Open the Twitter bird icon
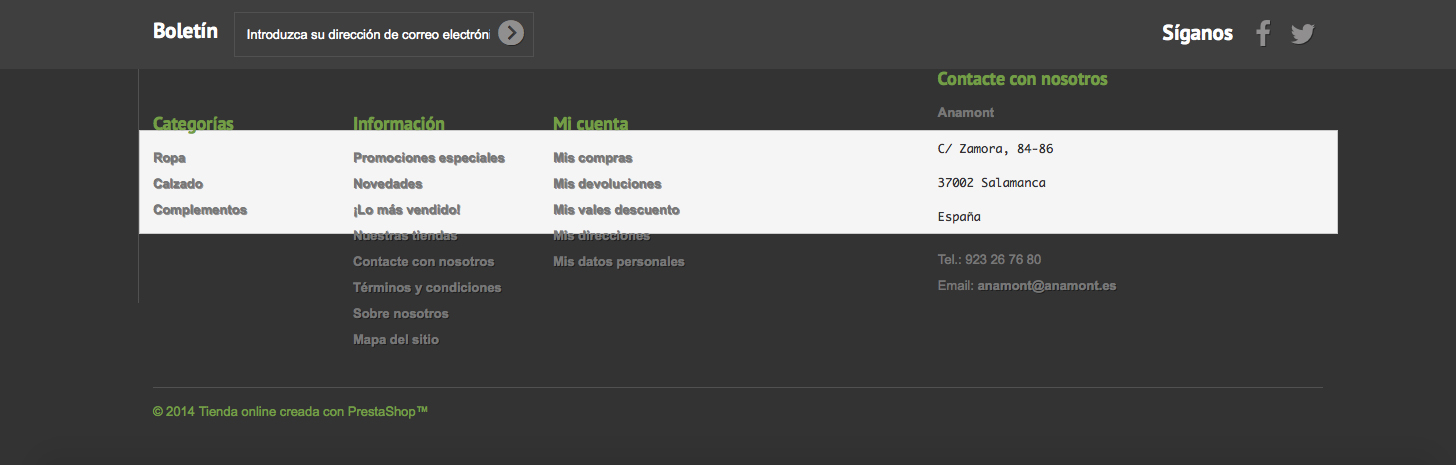Image resolution: width=1456 pixels, height=465 pixels. [1302, 34]
